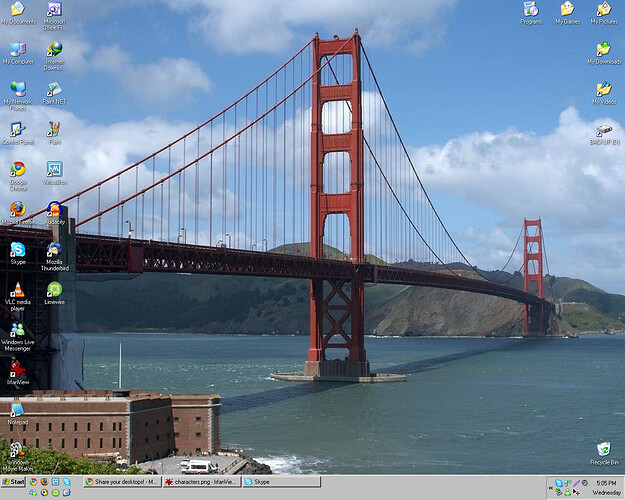Launch Mozilla Firefox from the desktop
This screenshot has width=625, height=500.
[x=18, y=209]
